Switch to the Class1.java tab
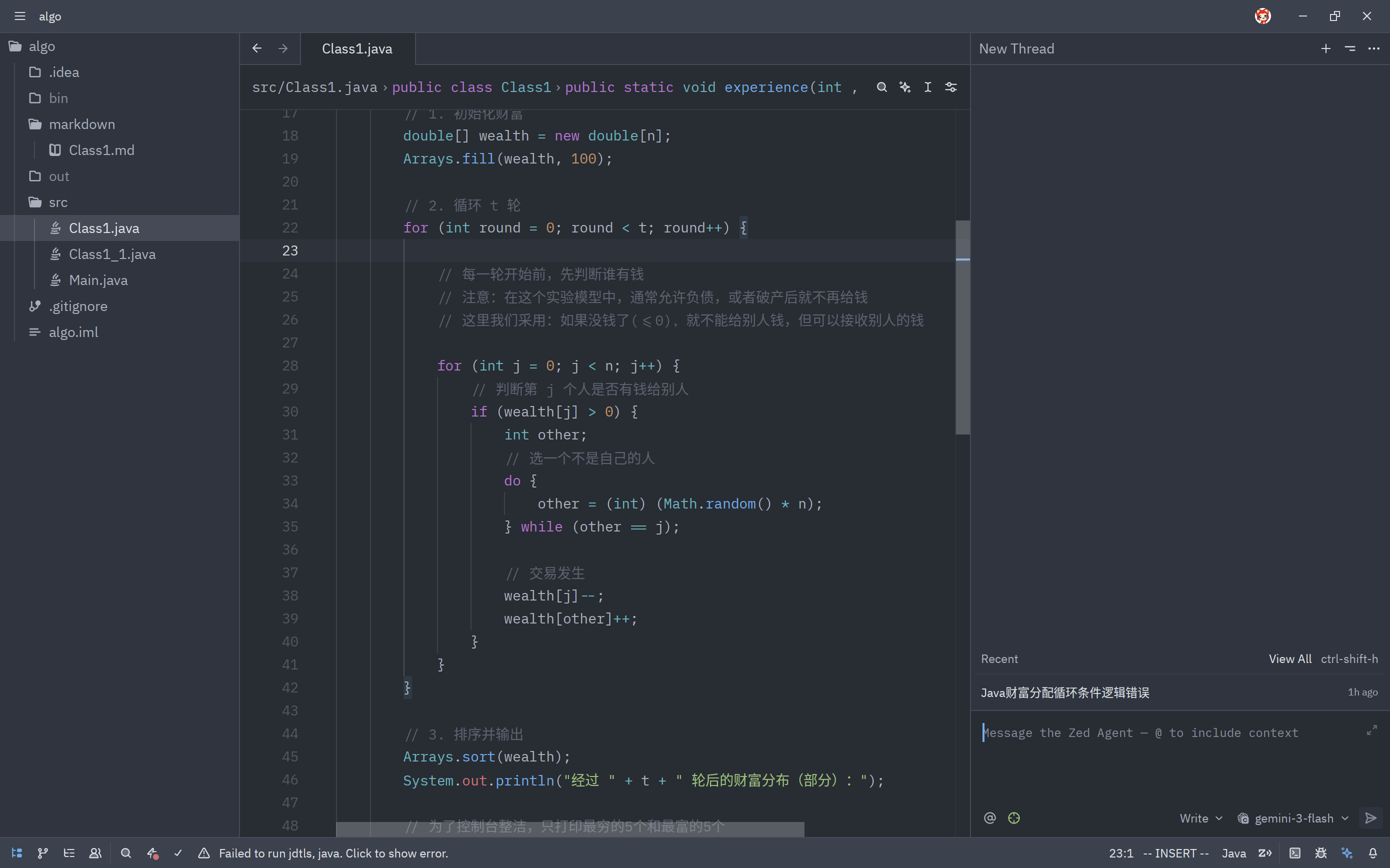The height and width of the screenshot is (868, 1390). [x=357, y=49]
